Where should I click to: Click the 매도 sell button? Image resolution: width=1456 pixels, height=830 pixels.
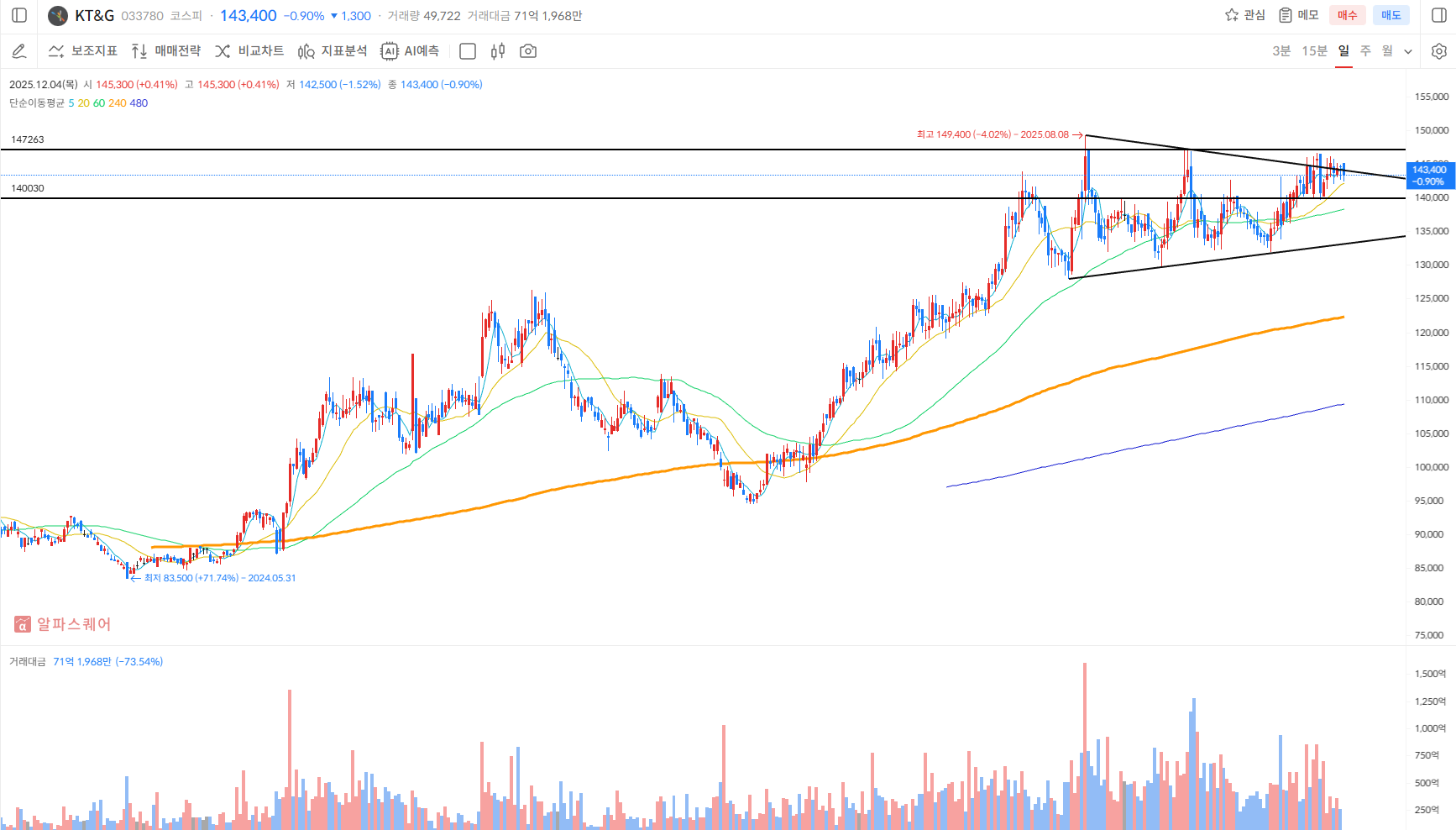1391,15
